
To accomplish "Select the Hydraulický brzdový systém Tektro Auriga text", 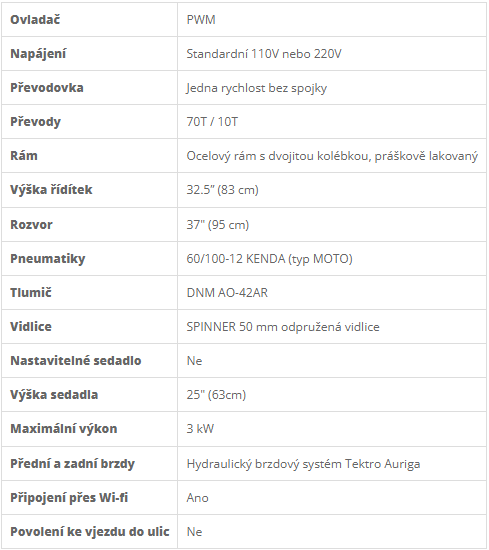I will (303, 464).
